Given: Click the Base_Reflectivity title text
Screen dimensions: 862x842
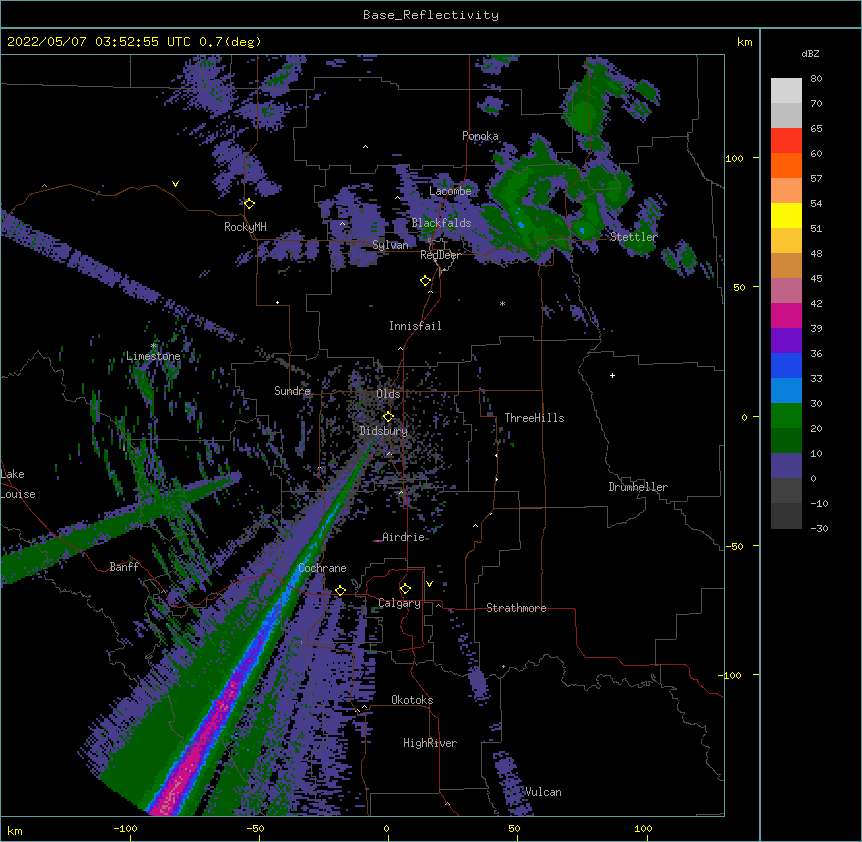Looking at the screenshot, I should click(x=431, y=15).
